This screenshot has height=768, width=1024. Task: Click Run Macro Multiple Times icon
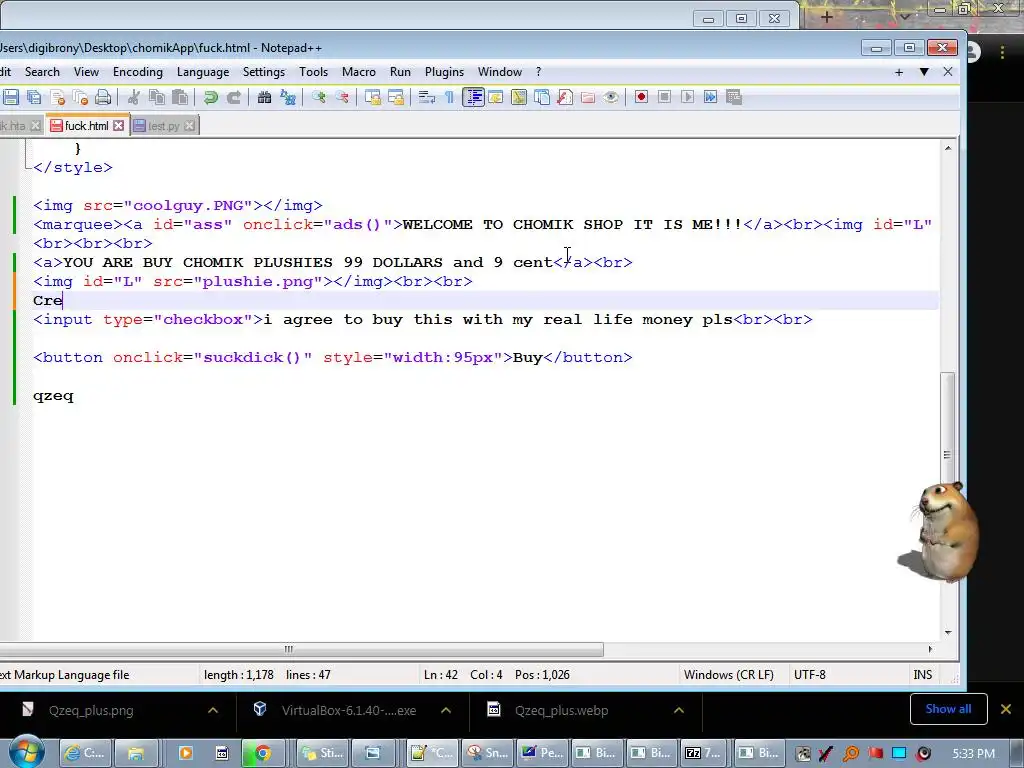(x=711, y=97)
